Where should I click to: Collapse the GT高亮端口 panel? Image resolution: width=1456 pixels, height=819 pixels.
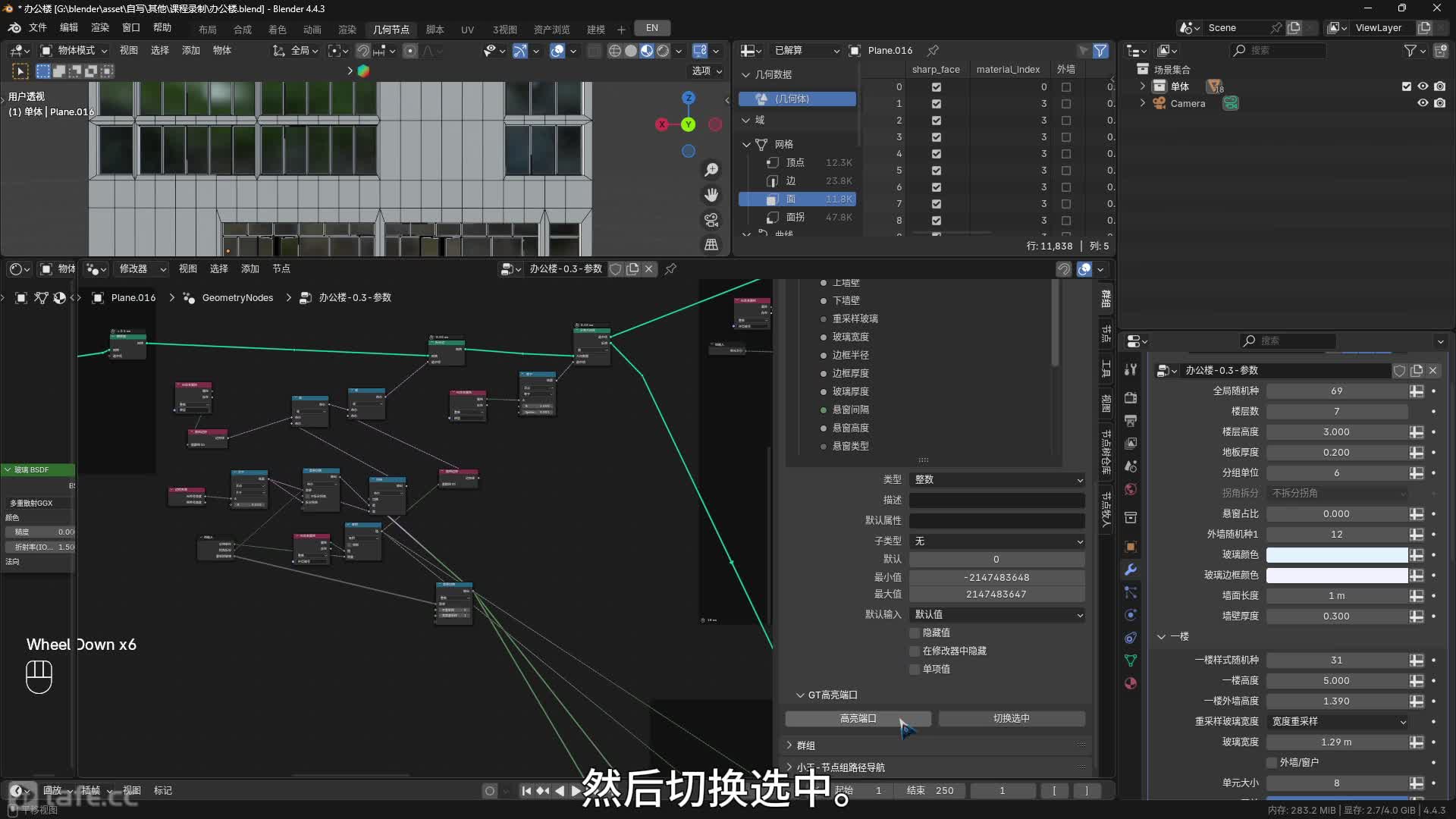[799, 695]
